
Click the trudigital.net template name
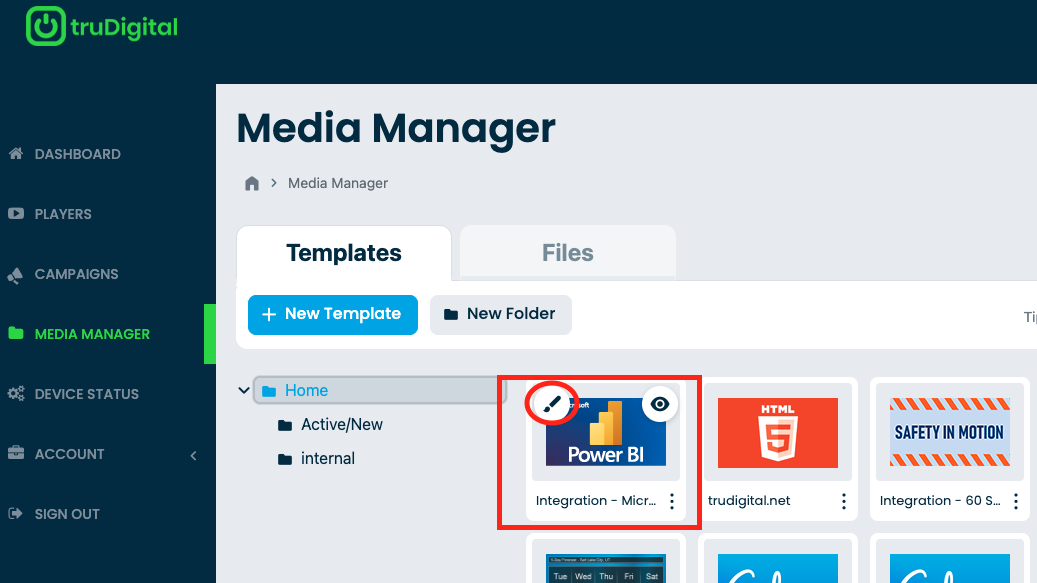(749, 500)
